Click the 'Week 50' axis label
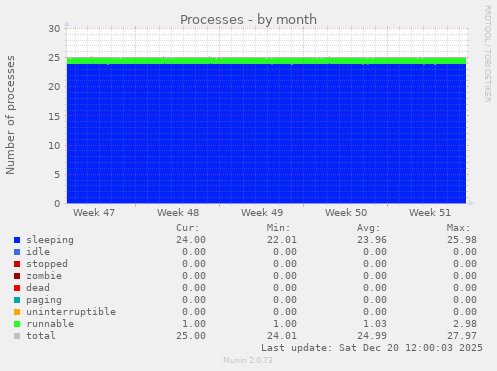The image size is (497, 371). [346, 213]
